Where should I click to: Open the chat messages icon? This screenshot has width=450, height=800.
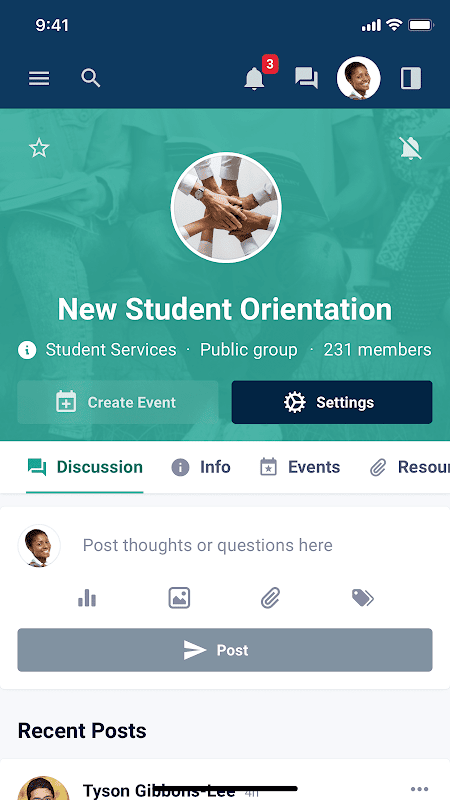(x=307, y=79)
